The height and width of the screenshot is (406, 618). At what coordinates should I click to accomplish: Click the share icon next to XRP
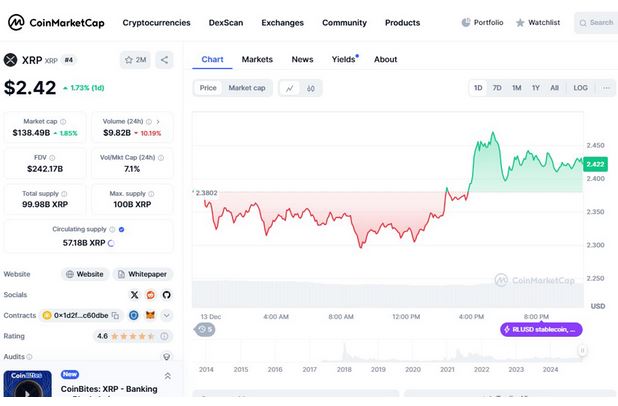(x=165, y=60)
